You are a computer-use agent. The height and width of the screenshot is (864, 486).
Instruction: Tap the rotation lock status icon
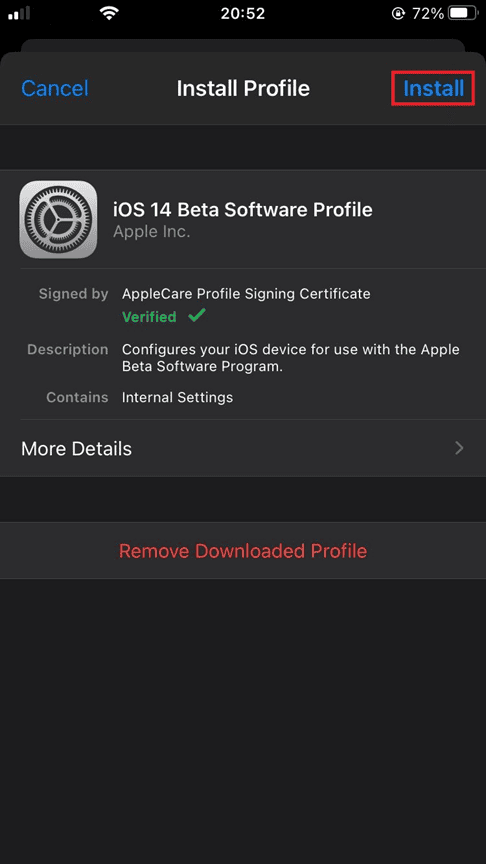tap(398, 13)
